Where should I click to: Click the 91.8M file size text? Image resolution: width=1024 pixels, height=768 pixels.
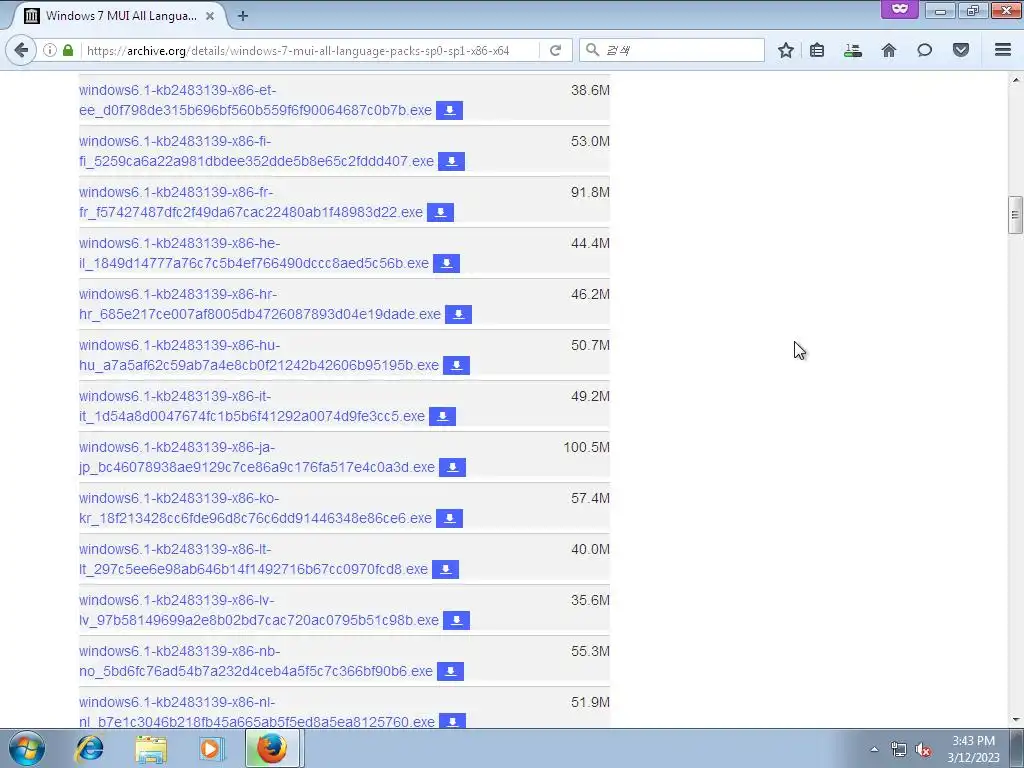590,192
